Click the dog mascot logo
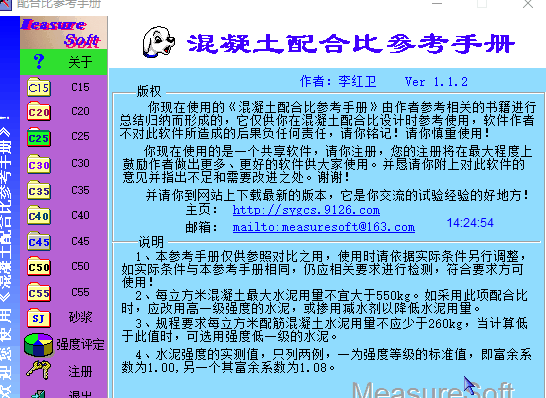 158,42
